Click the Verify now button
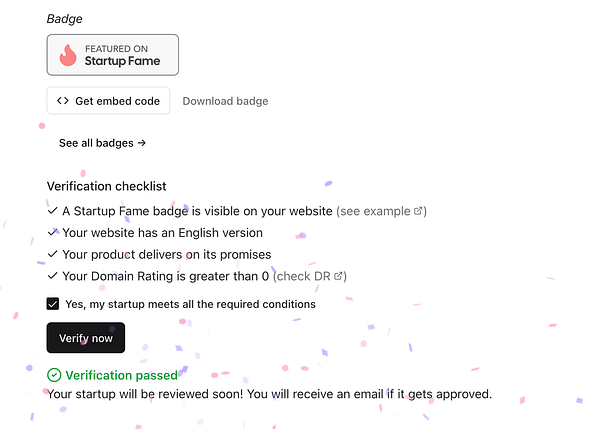Viewport: 600px width, 429px height. point(86,338)
